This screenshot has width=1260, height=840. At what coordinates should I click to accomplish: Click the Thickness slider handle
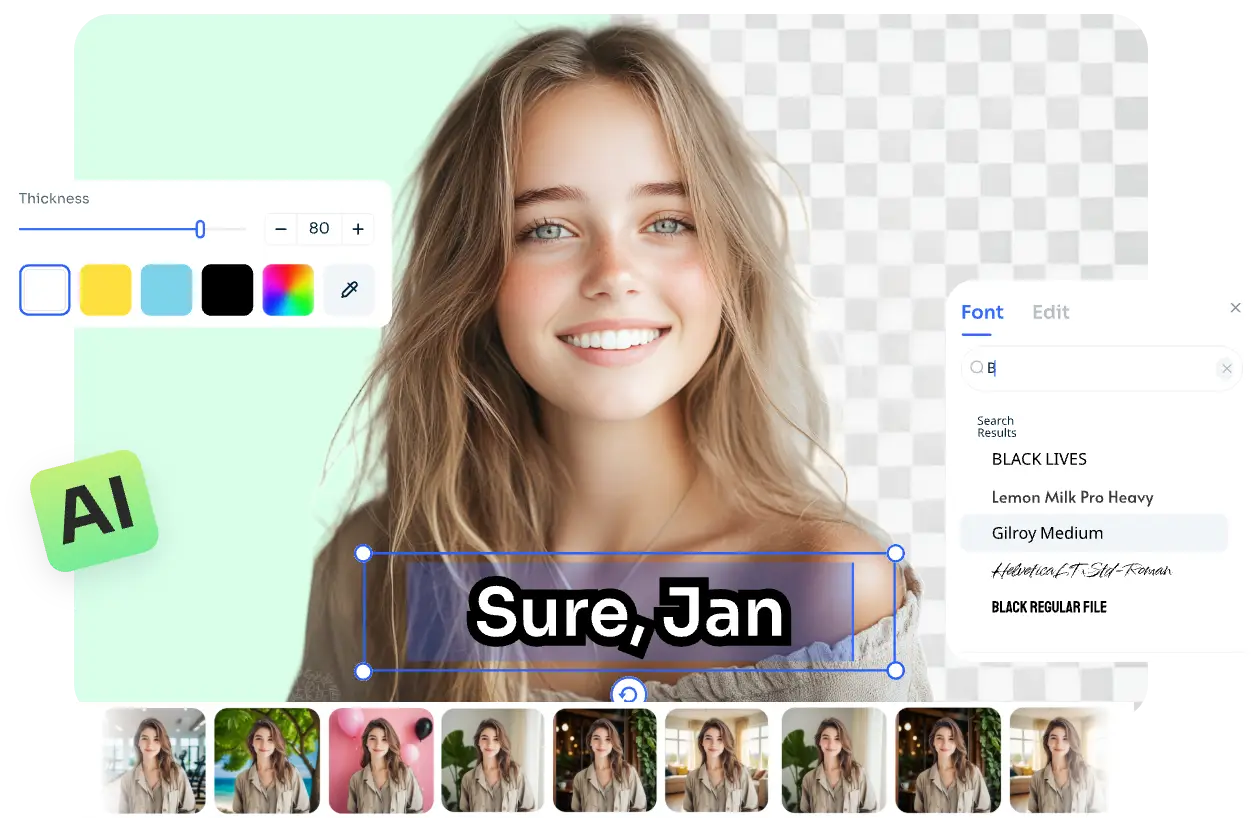(x=200, y=230)
